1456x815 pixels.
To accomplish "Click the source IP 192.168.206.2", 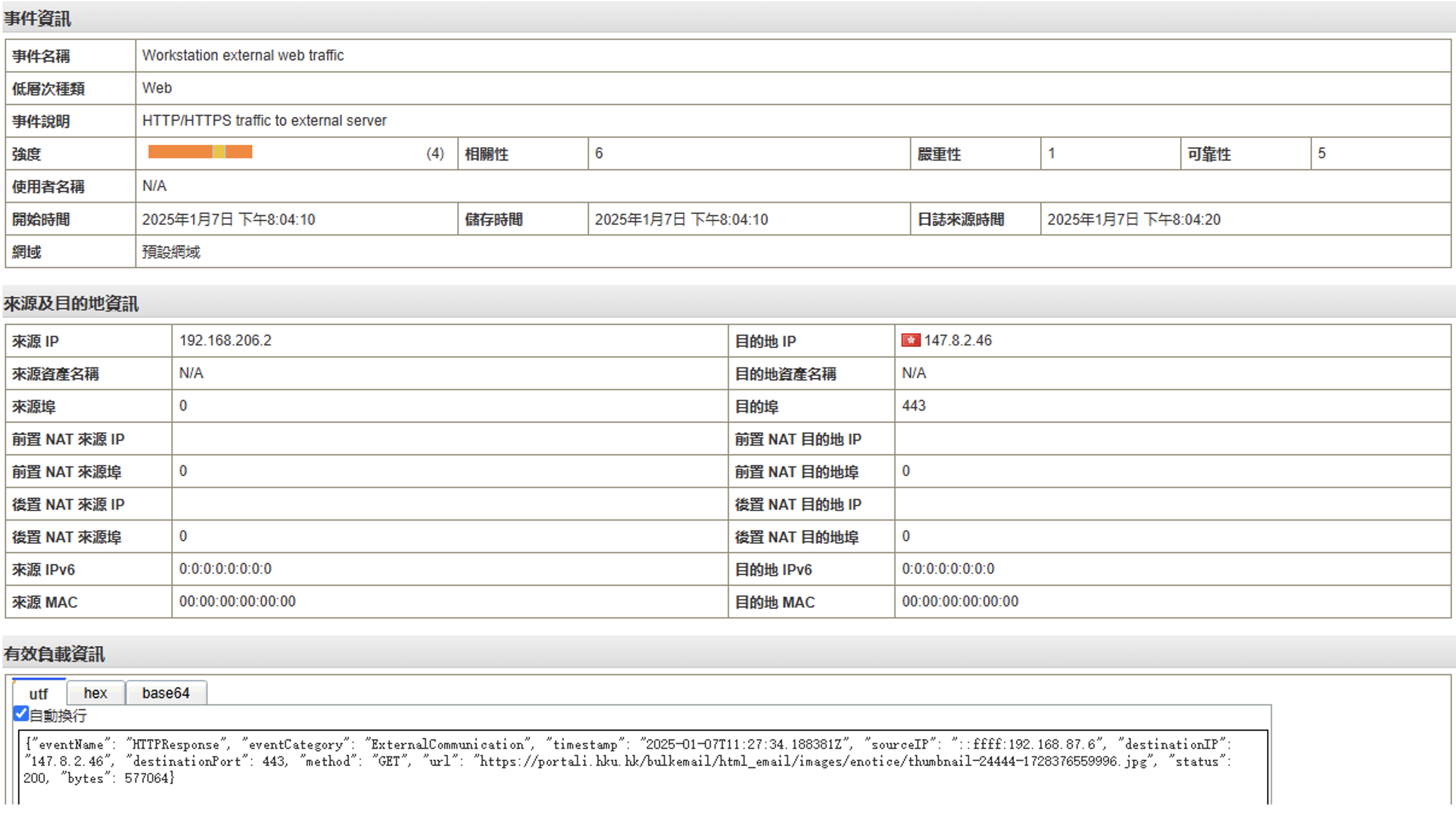I will pyautogui.click(x=225, y=341).
